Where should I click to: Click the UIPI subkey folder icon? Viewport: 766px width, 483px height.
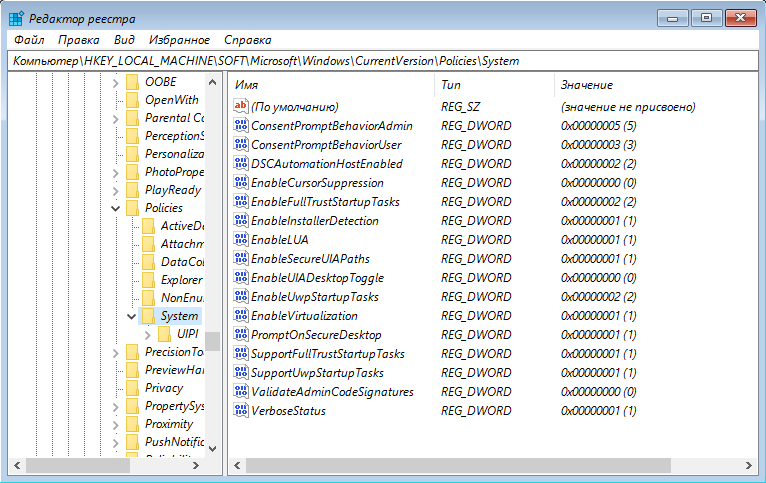point(165,333)
